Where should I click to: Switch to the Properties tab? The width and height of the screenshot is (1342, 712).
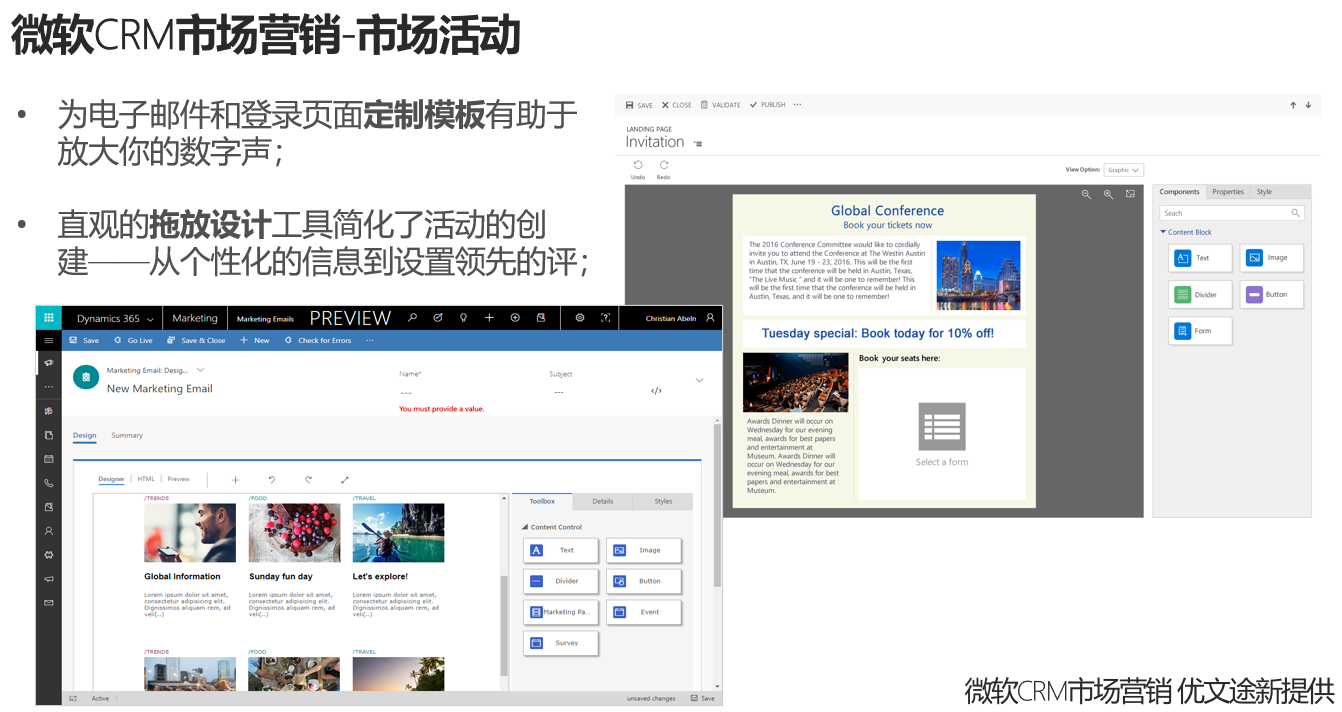(x=1228, y=192)
